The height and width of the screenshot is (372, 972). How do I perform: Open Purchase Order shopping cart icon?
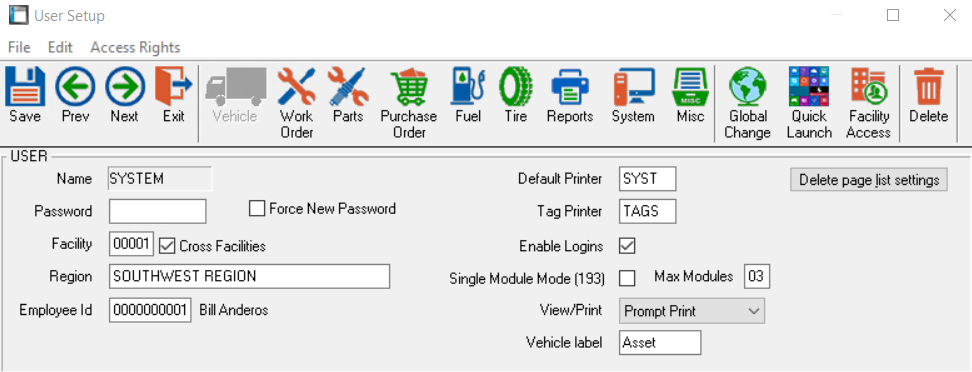[x=409, y=88]
